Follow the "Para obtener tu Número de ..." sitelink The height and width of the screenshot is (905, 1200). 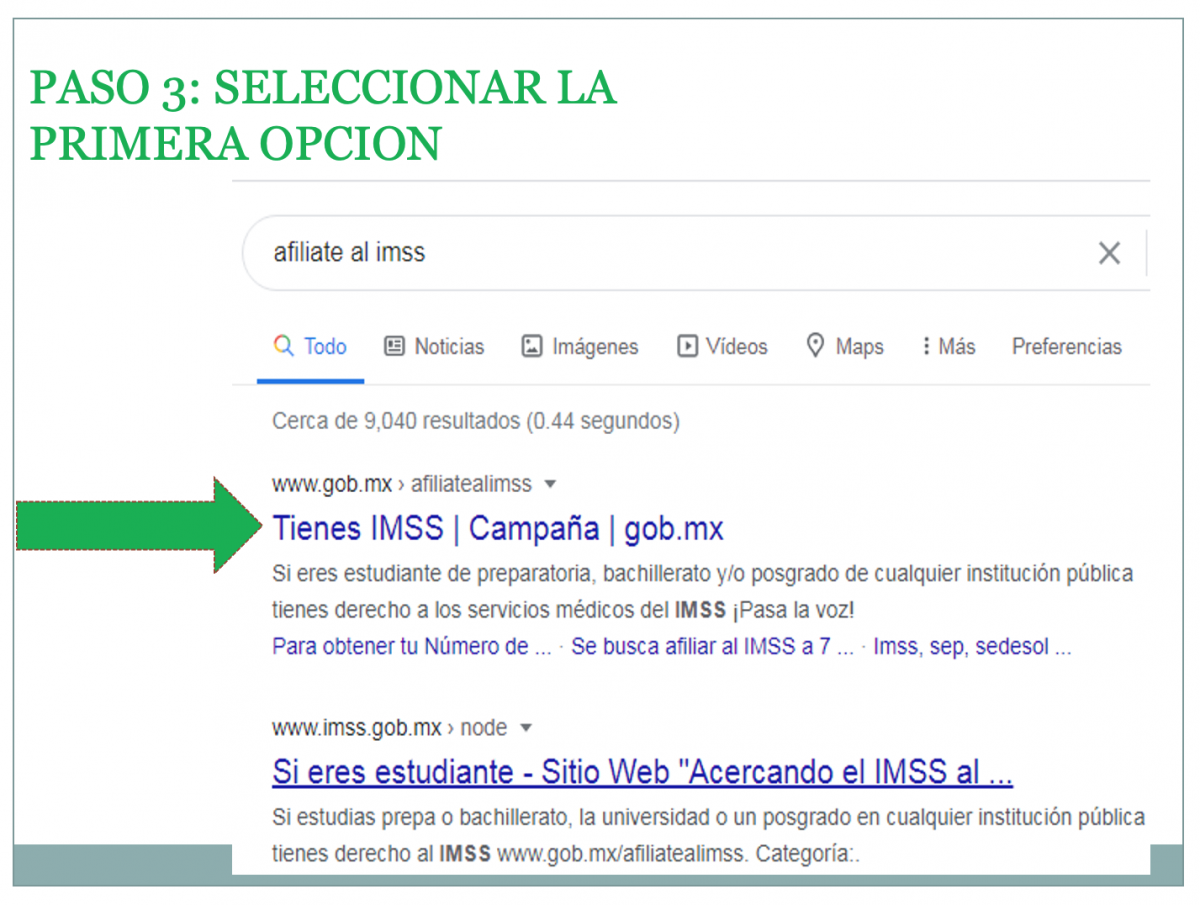pos(411,647)
